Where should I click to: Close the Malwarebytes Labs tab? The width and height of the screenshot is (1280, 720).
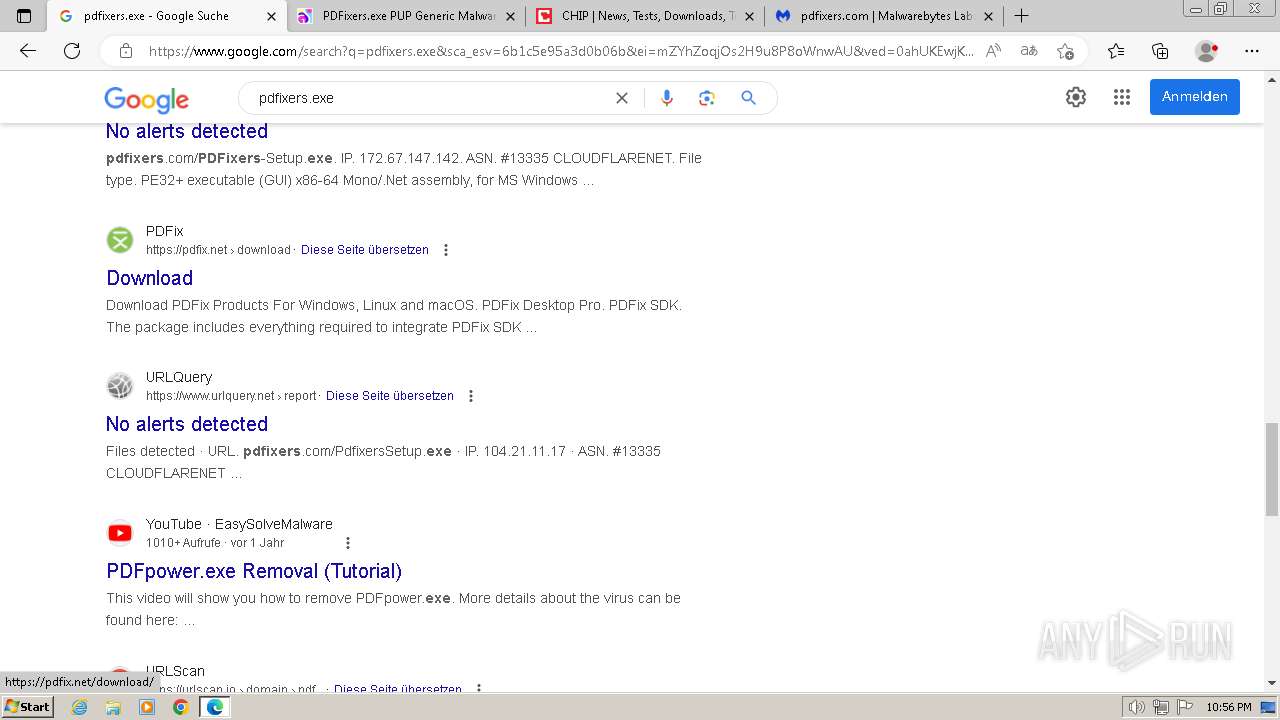[x=989, y=16]
